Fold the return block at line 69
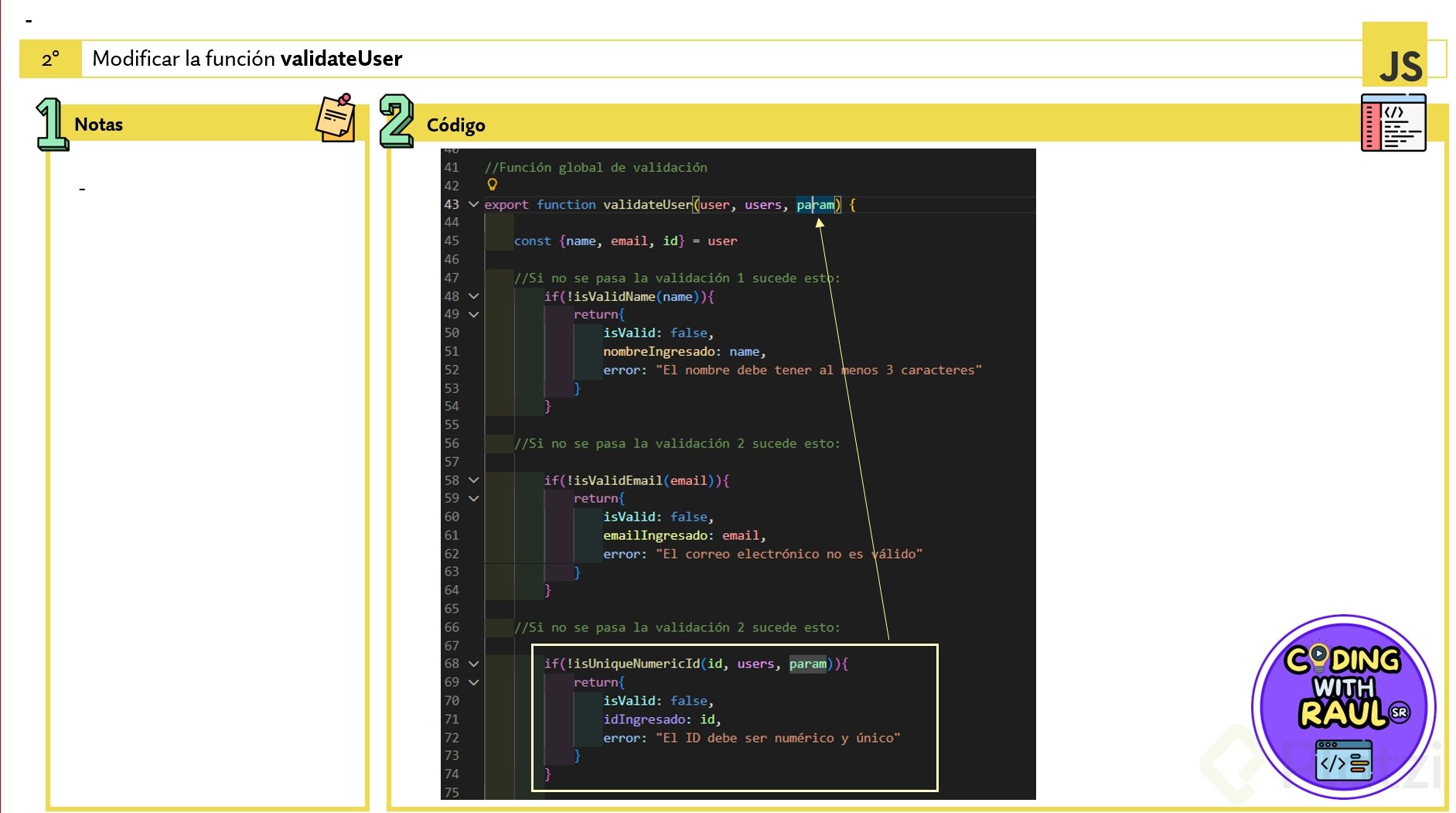The height and width of the screenshot is (813, 1456). 473,682
